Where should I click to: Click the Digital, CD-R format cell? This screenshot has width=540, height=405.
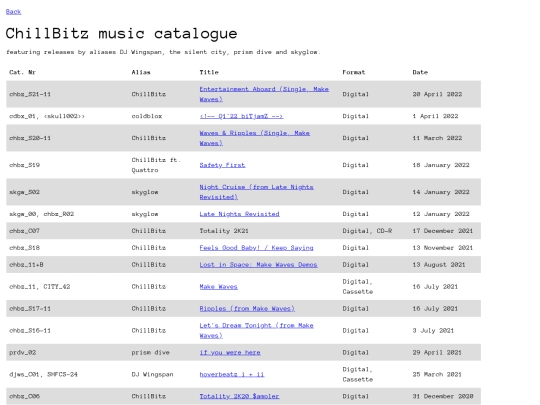pyautogui.click(x=367, y=231)
